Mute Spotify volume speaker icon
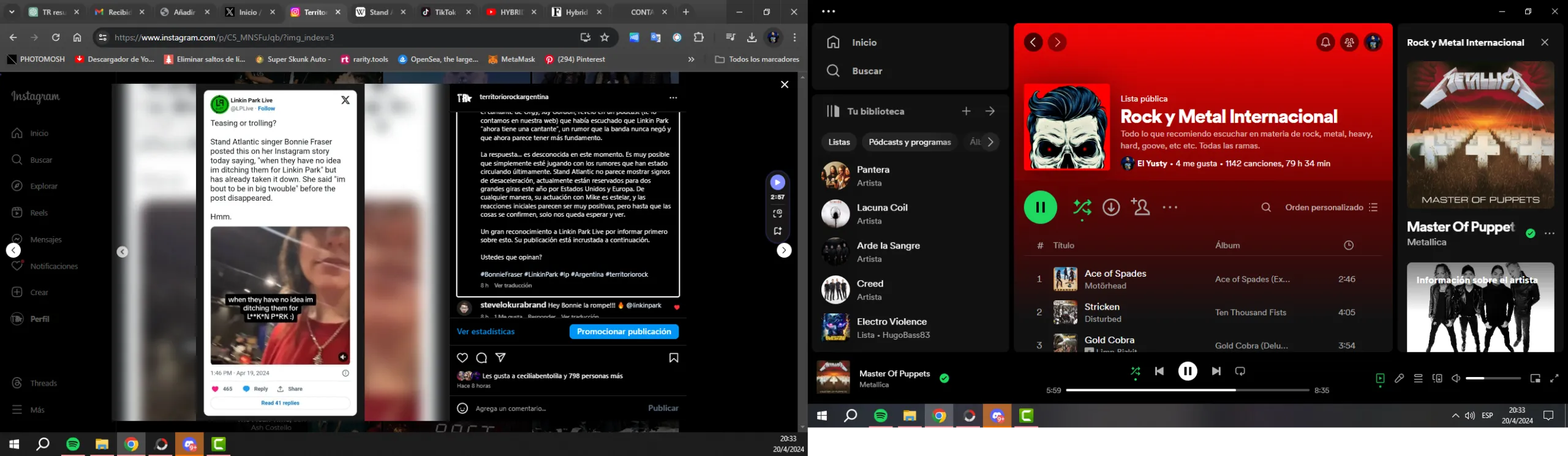The width and height of the screenshot is (1568, 456). [1456, 379]
